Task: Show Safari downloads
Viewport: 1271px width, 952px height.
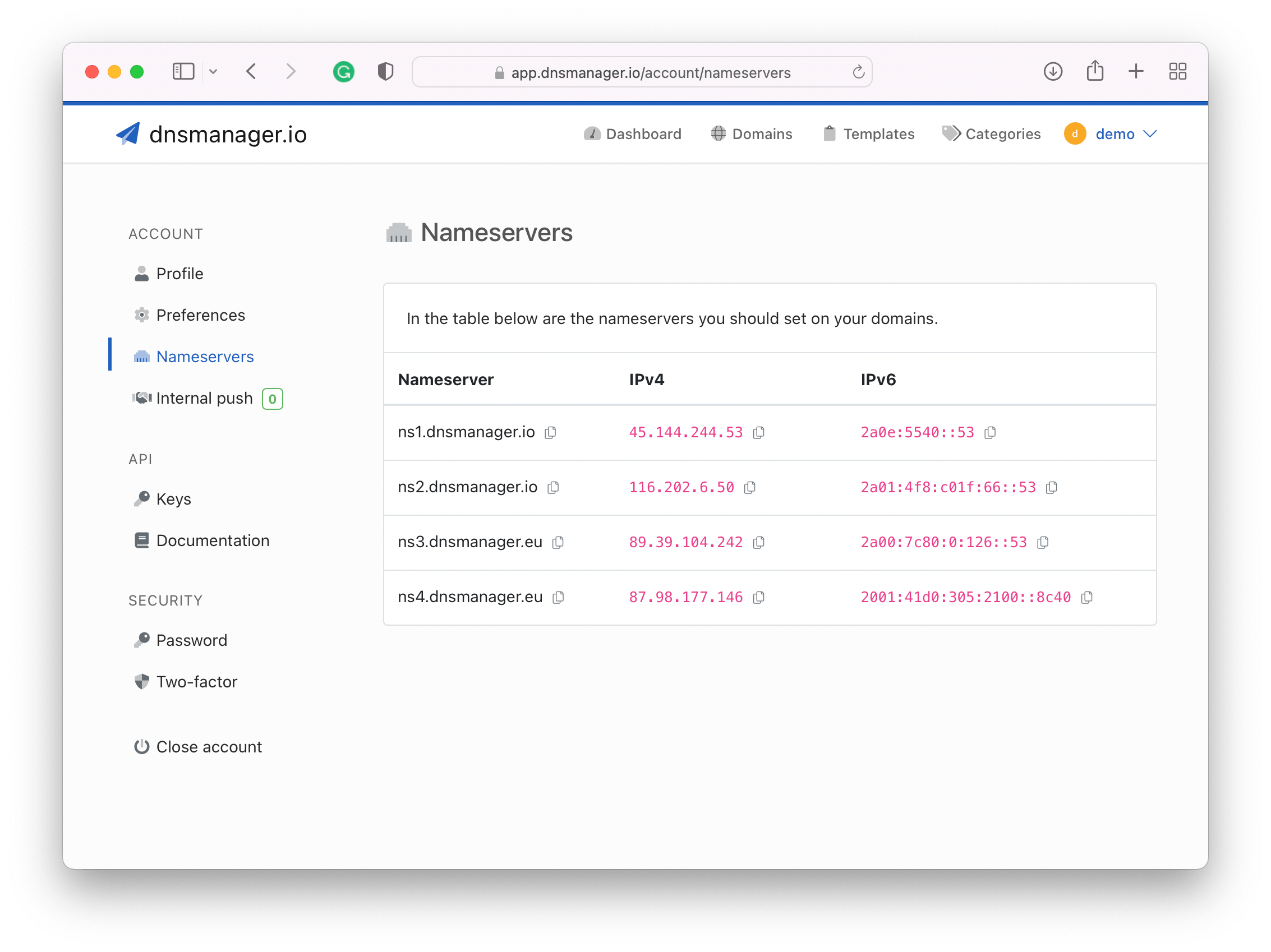Action: tap(1053, 72)
